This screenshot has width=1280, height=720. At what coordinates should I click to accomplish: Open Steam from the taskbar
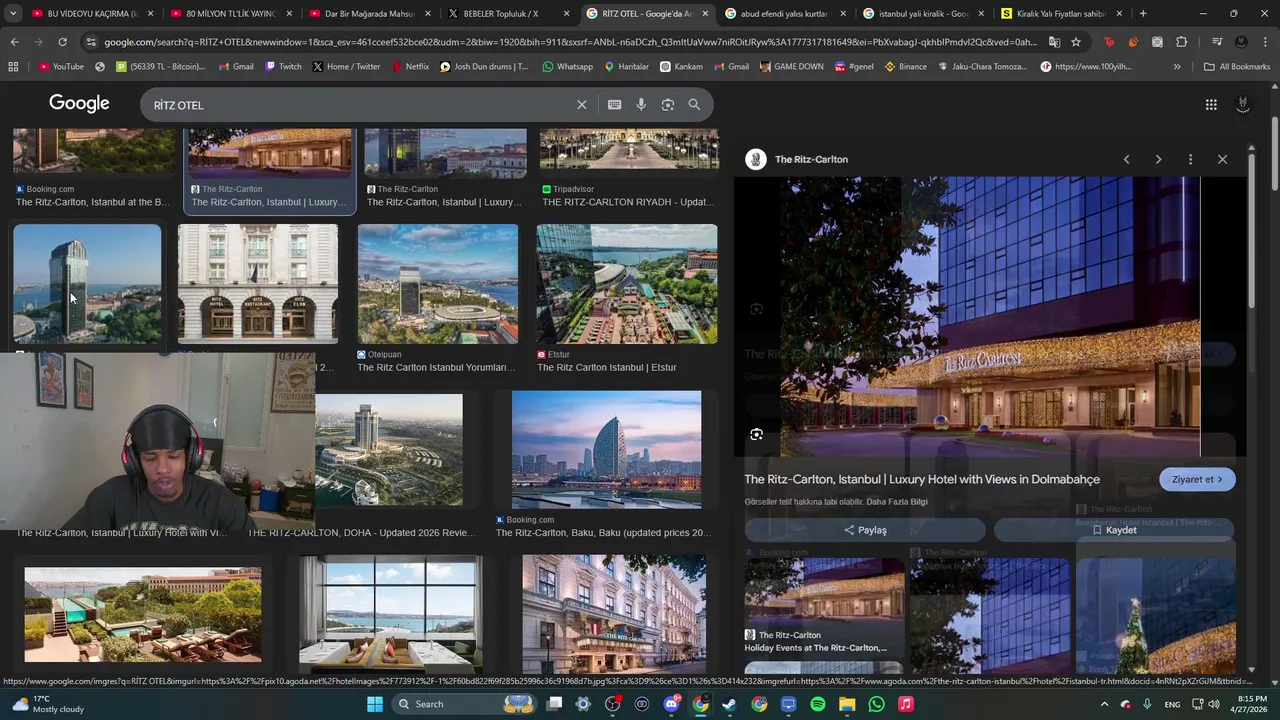(729, 704)
